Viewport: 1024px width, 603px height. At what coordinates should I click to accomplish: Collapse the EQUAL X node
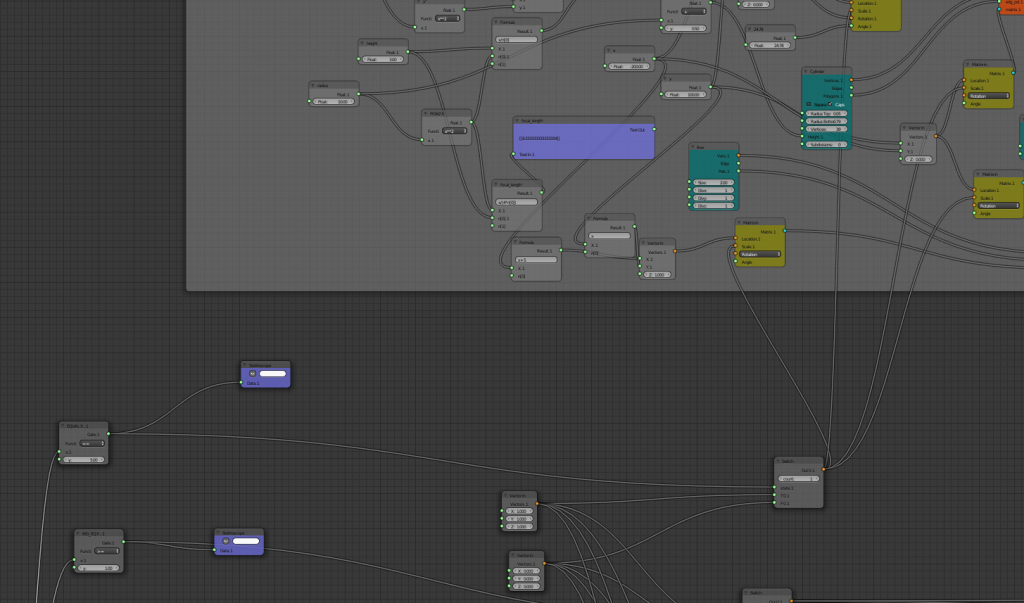[x=63, y=425]
